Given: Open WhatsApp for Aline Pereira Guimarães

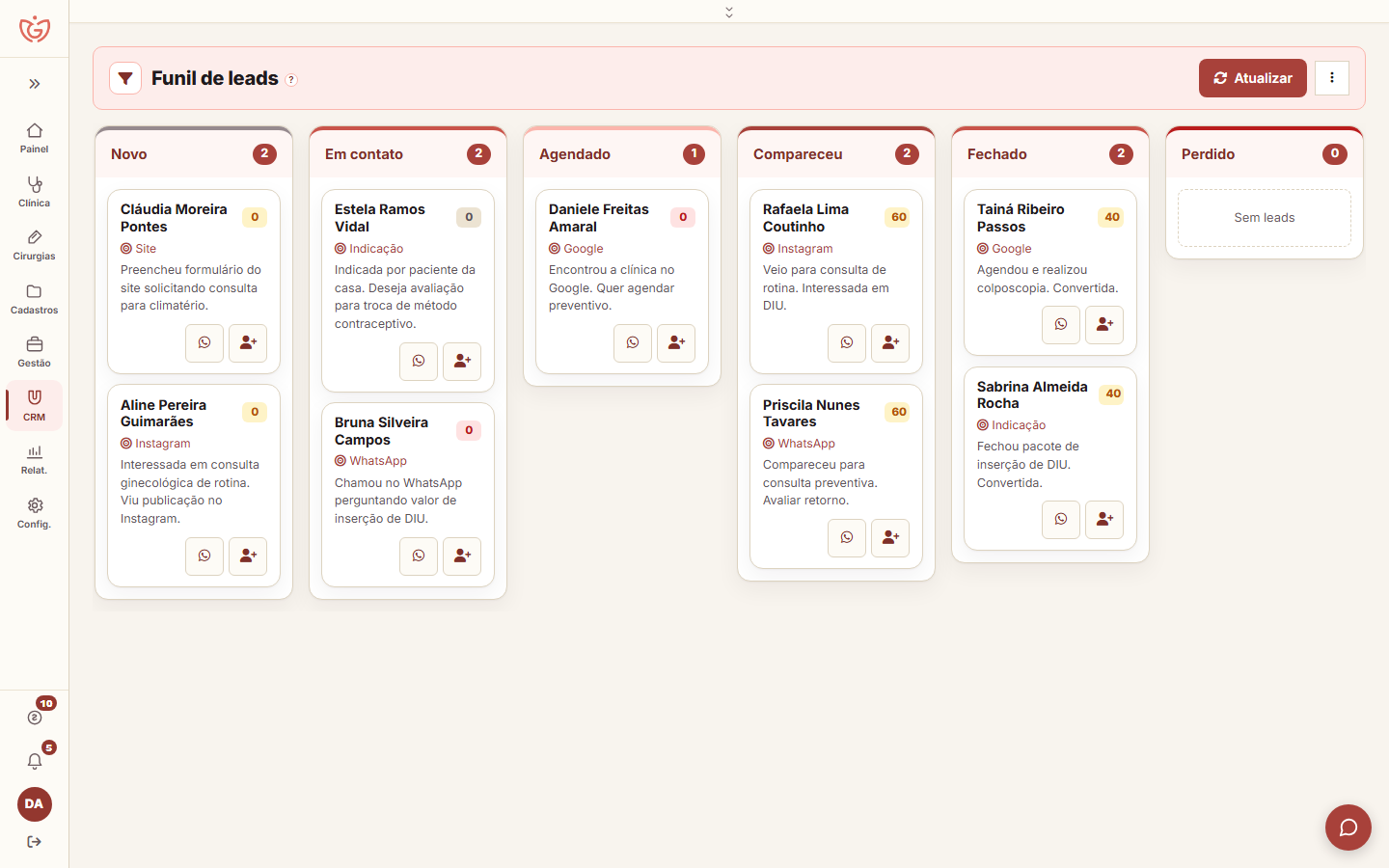Looking at the screenshot, I should point(204,556).
